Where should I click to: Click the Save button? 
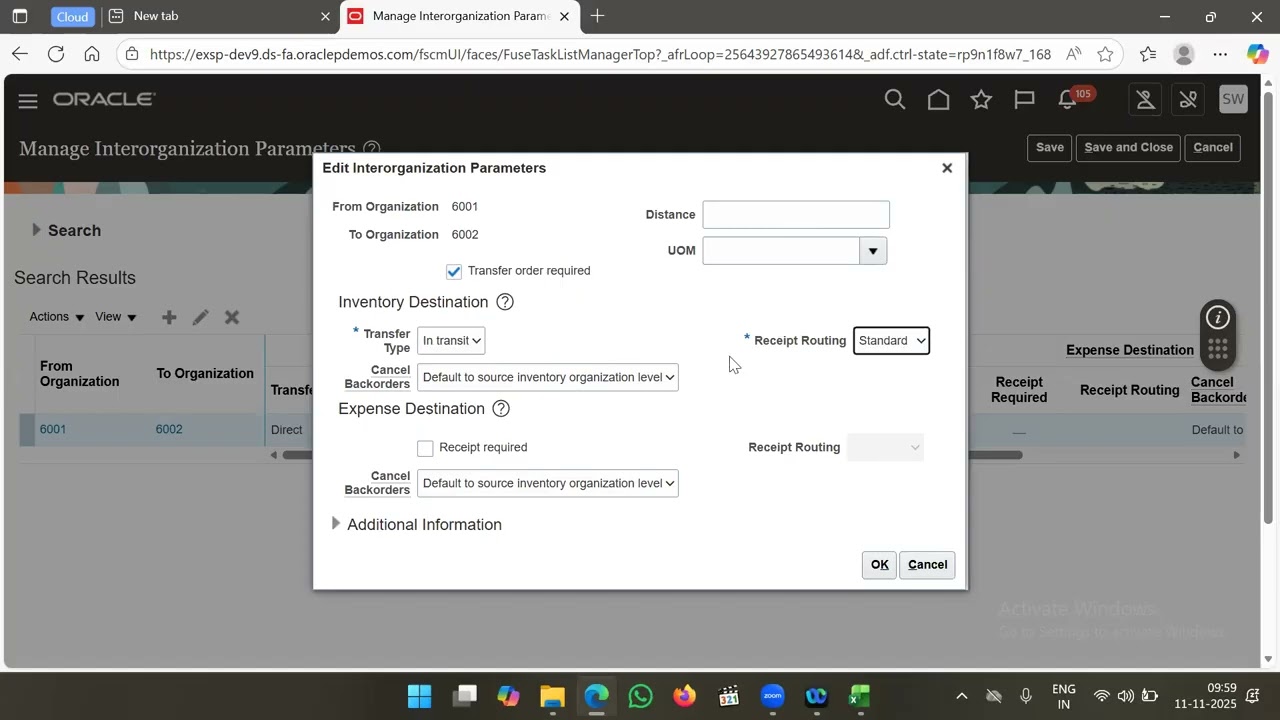(x=1050, y=147)
